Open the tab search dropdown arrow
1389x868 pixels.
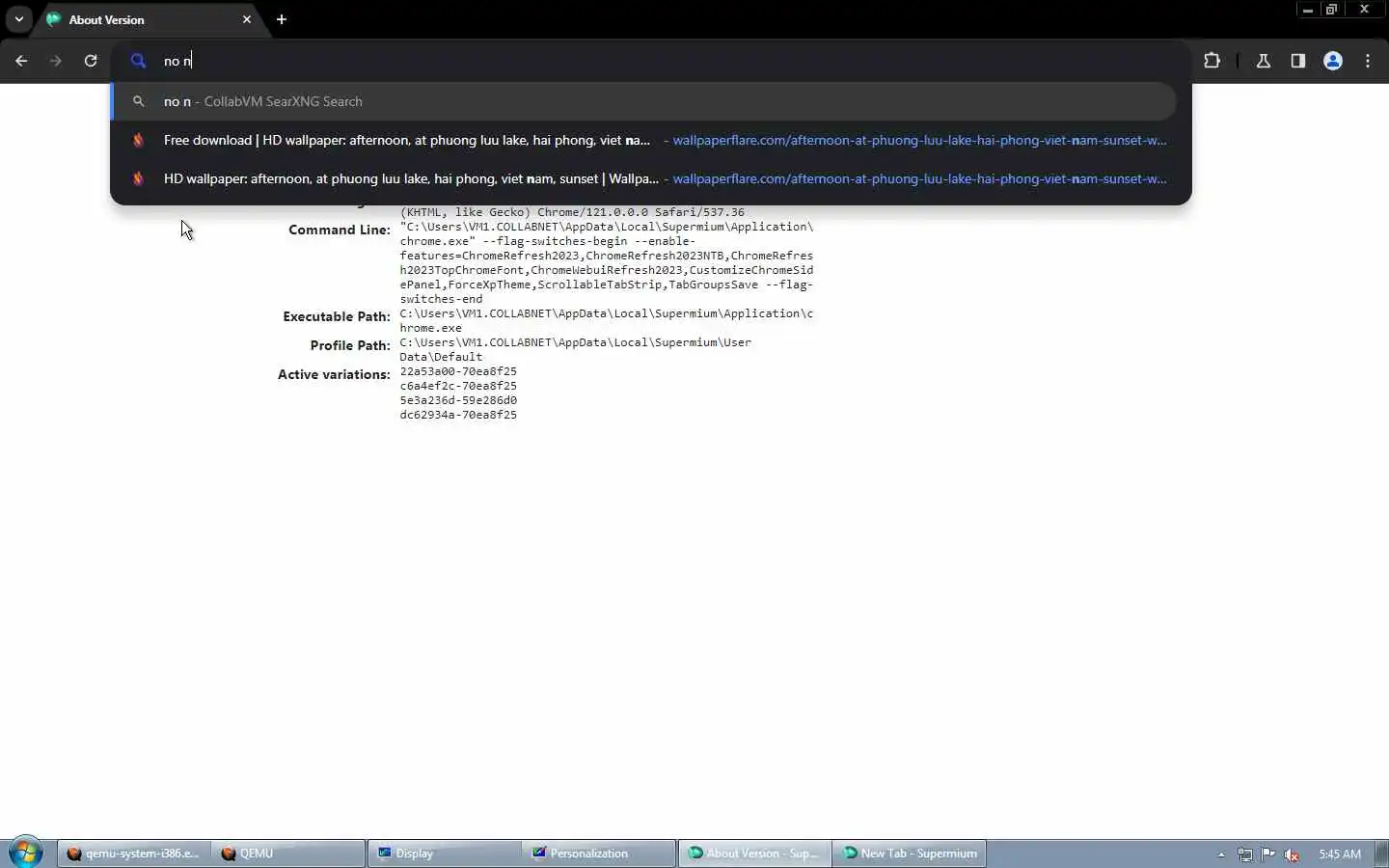18,19
